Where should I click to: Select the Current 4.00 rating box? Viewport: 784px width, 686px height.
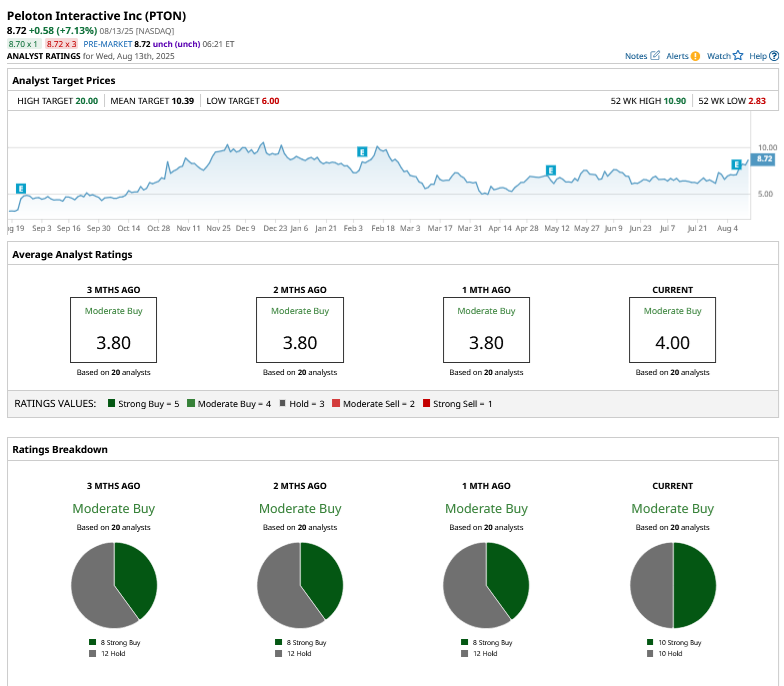click(x=672, y=330)
